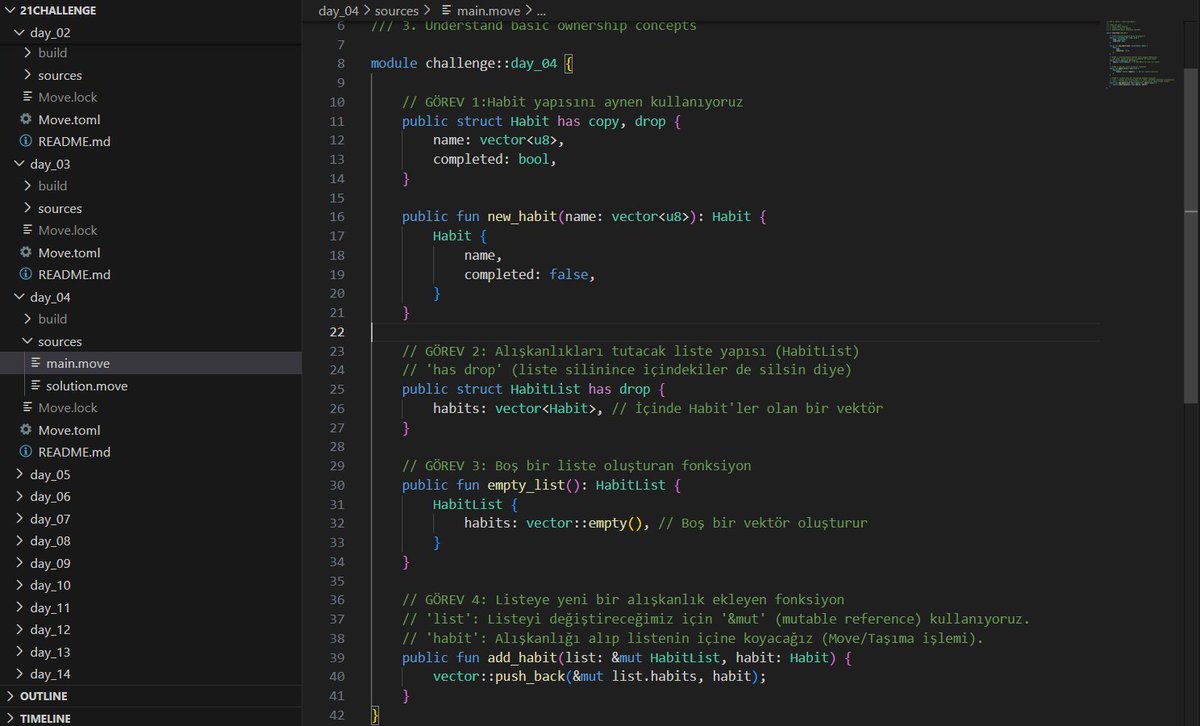Click the file icon beside Move.lock in day_04

(x=27, y=408)
